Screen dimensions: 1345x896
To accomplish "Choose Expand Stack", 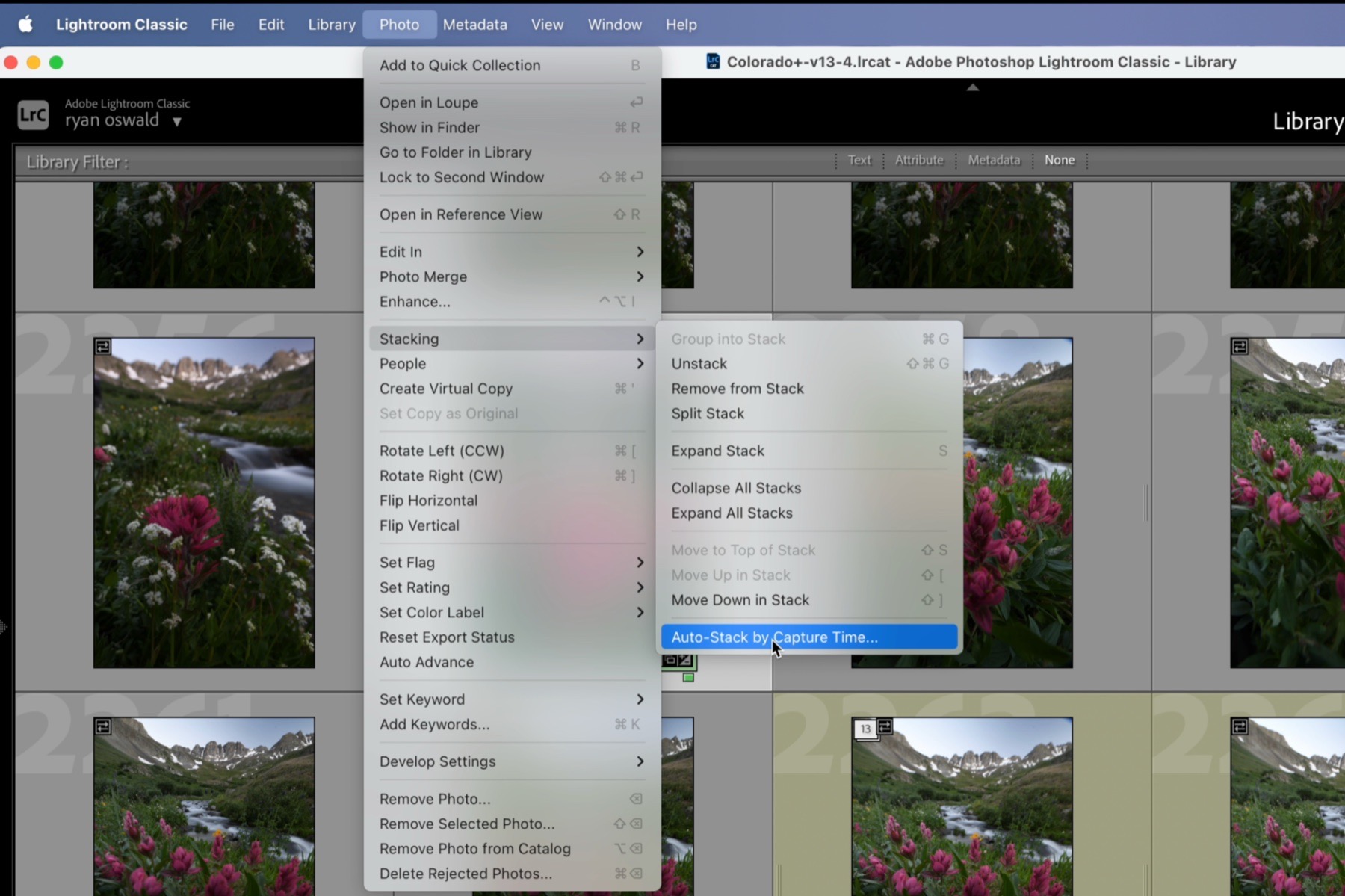I will (809, 451).
